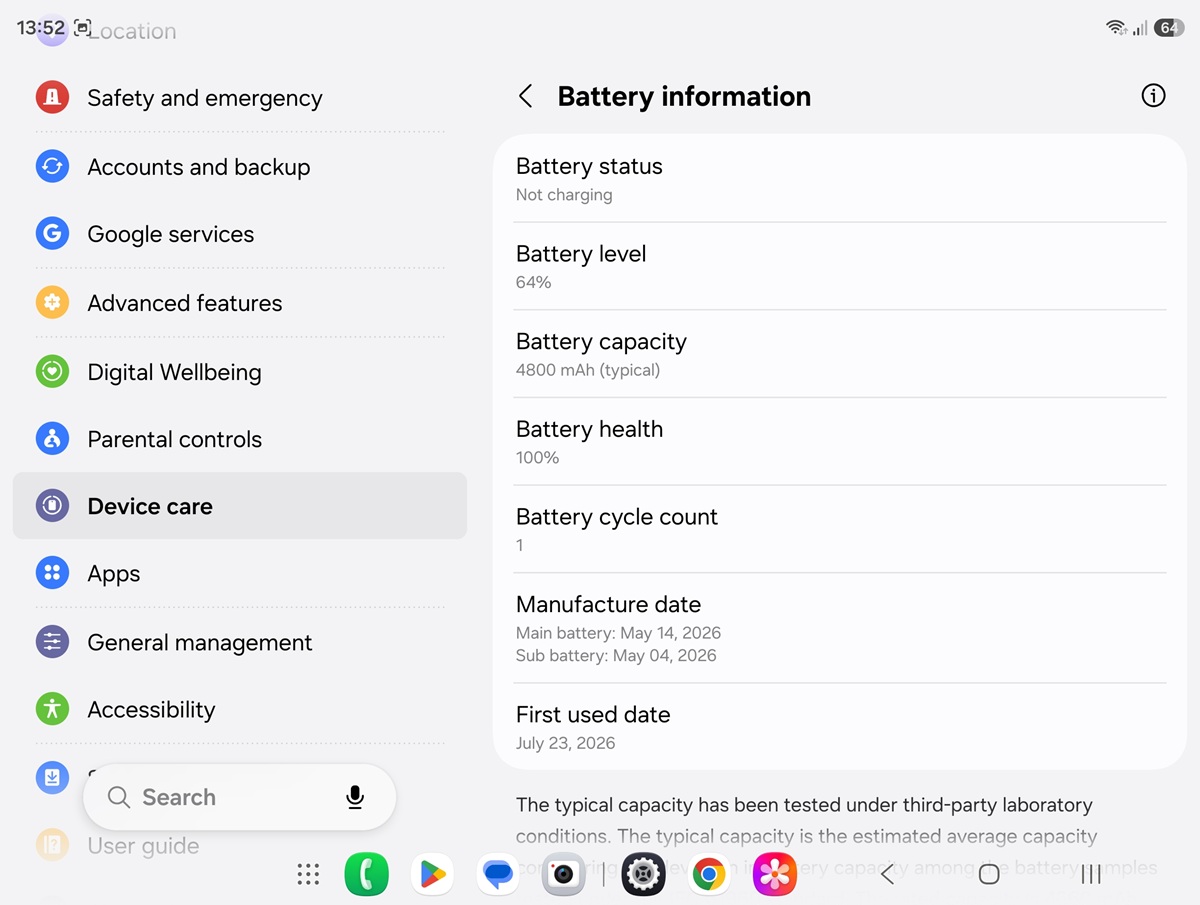Image resolution: width=1200 pixels, height=905 pixels.
Task: Open the Messages app in the taskbar
Action: (498, 875)
